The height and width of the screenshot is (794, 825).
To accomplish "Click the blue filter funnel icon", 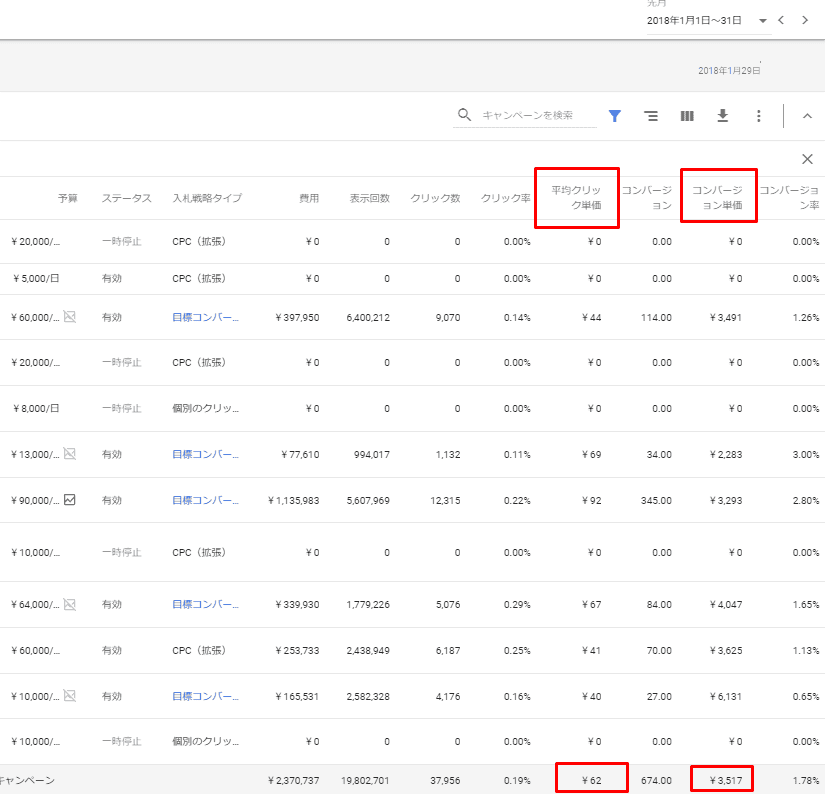I will point(615,116).
